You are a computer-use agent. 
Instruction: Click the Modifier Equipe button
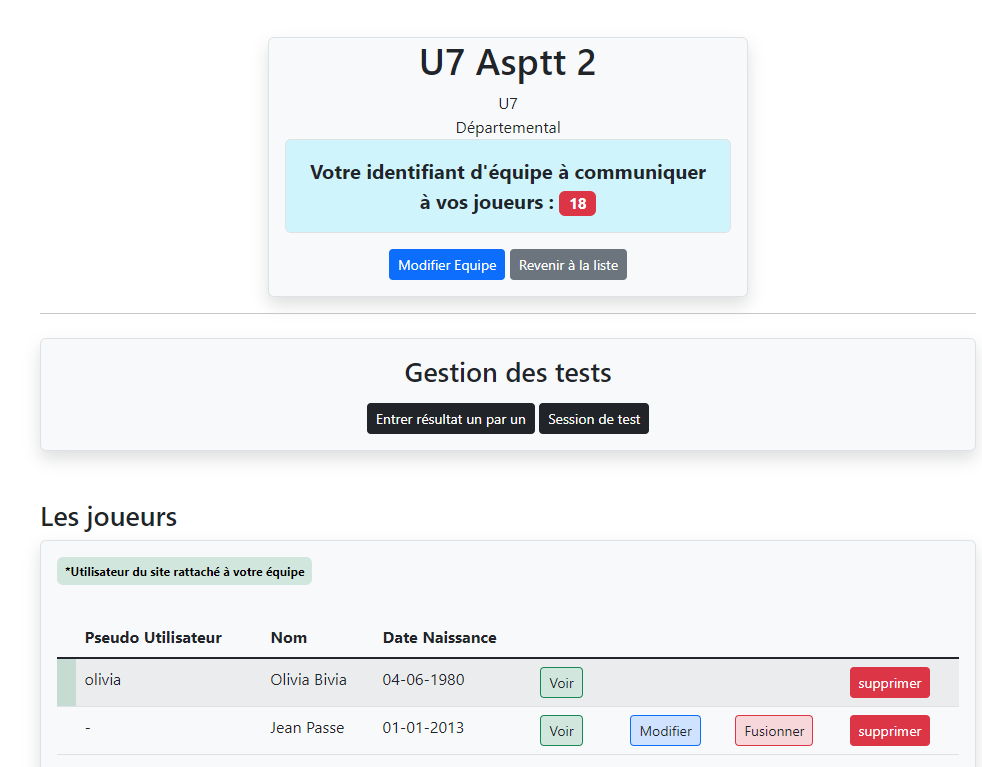point(447,265)
